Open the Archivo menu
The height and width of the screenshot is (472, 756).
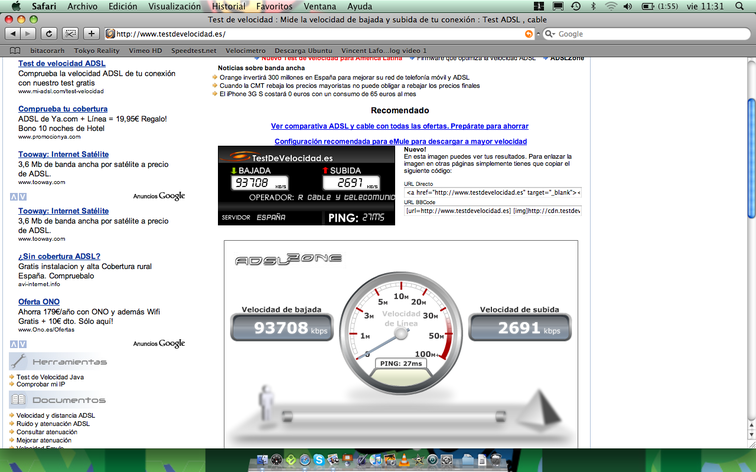point(82,6)
